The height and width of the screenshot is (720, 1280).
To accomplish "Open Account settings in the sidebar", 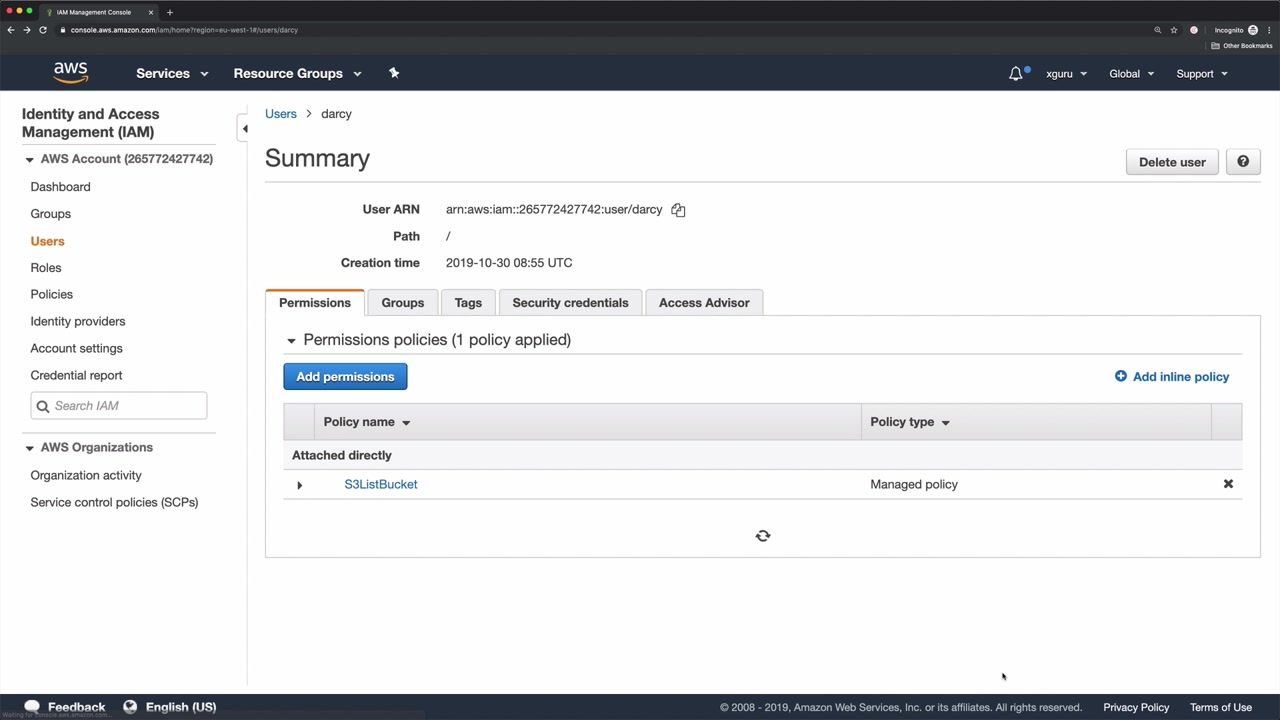I will (x=76, y=349).
